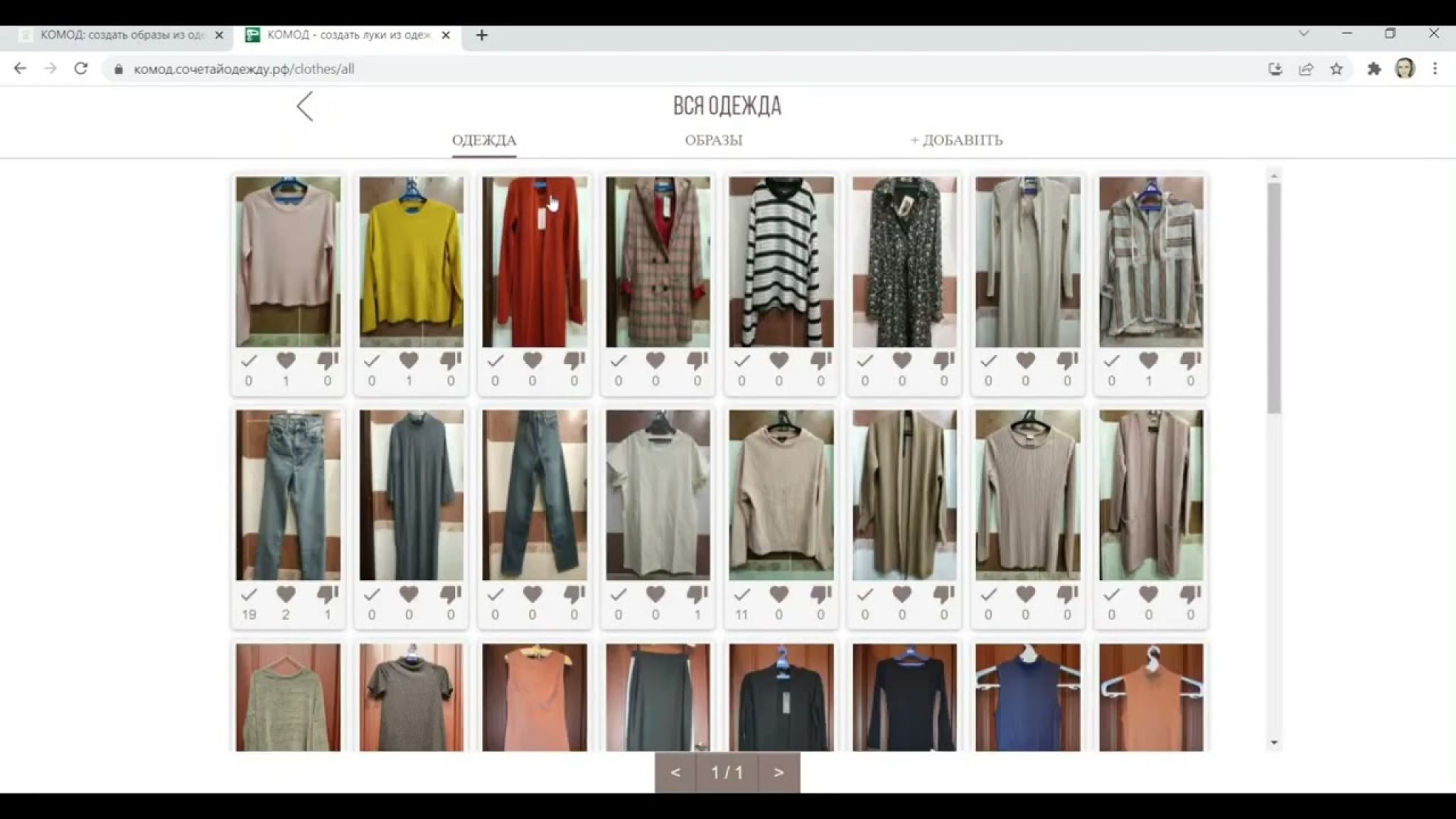Screen dimensions: 1456x819
Task: Click the checkmark under the light blue jeans
Action: [248, 594]
